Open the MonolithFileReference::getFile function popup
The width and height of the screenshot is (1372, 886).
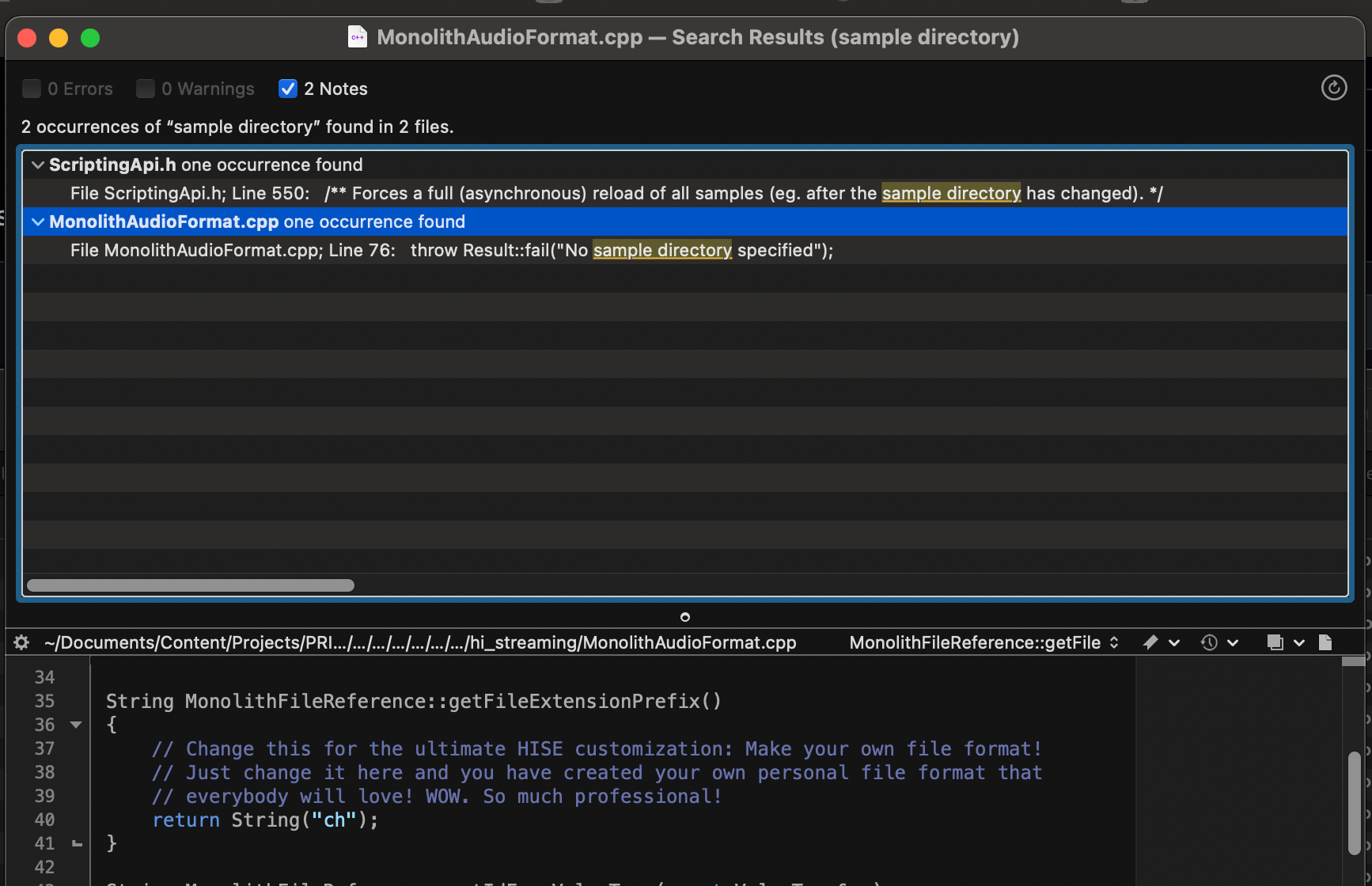point(984,642)
